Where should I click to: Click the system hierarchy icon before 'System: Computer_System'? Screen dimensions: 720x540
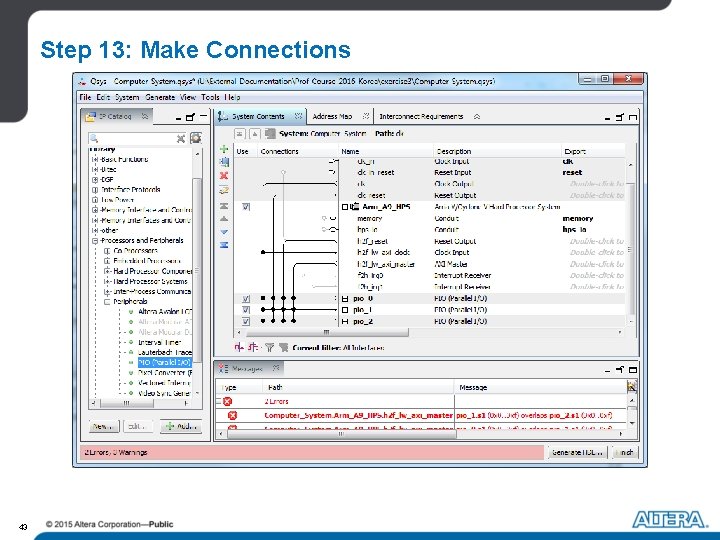coord(270,134)
